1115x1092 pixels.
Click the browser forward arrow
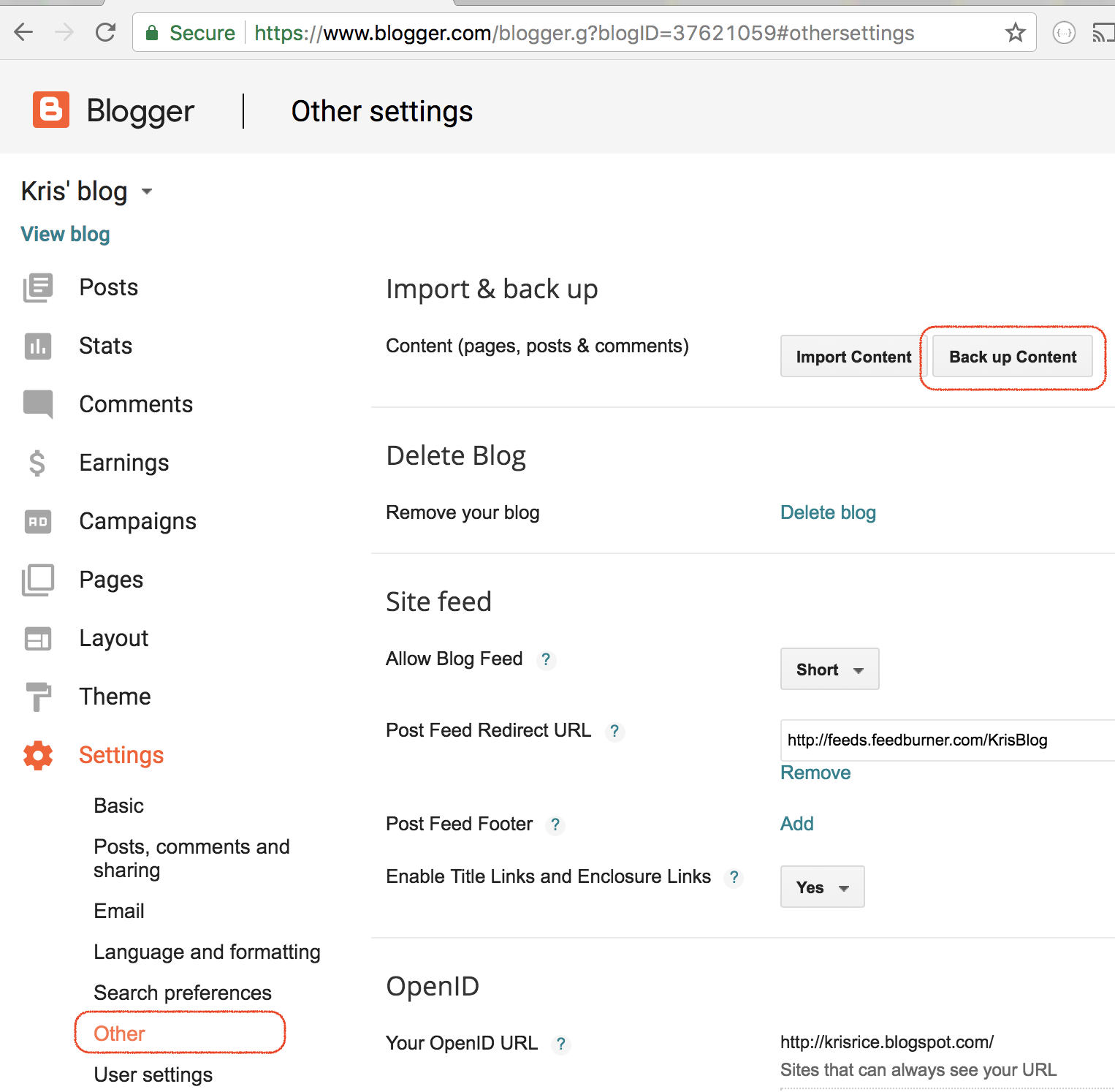coord(64,32)
